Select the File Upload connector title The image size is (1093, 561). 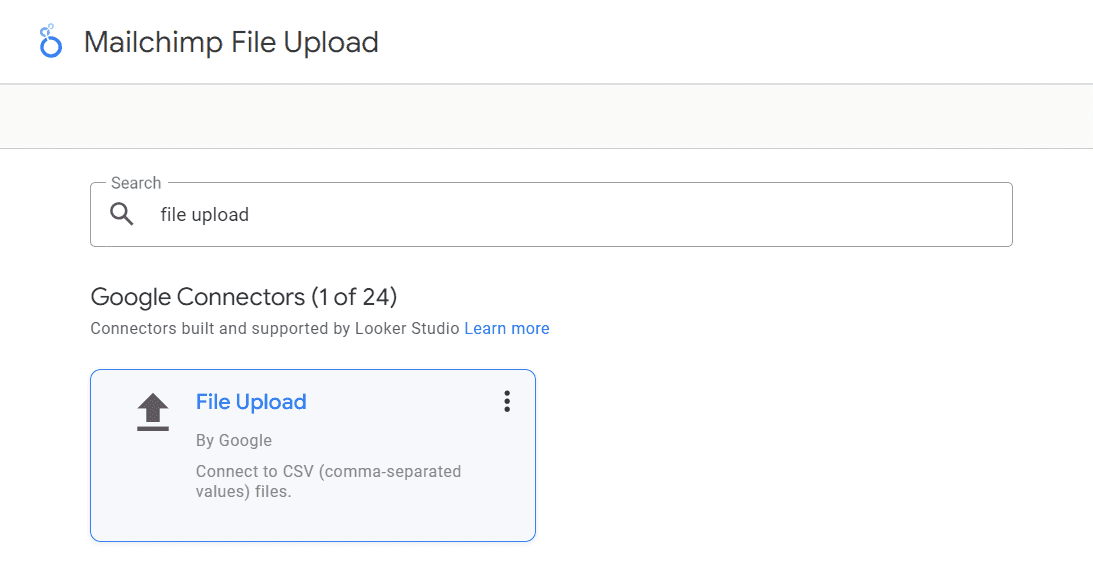[251, 402]
